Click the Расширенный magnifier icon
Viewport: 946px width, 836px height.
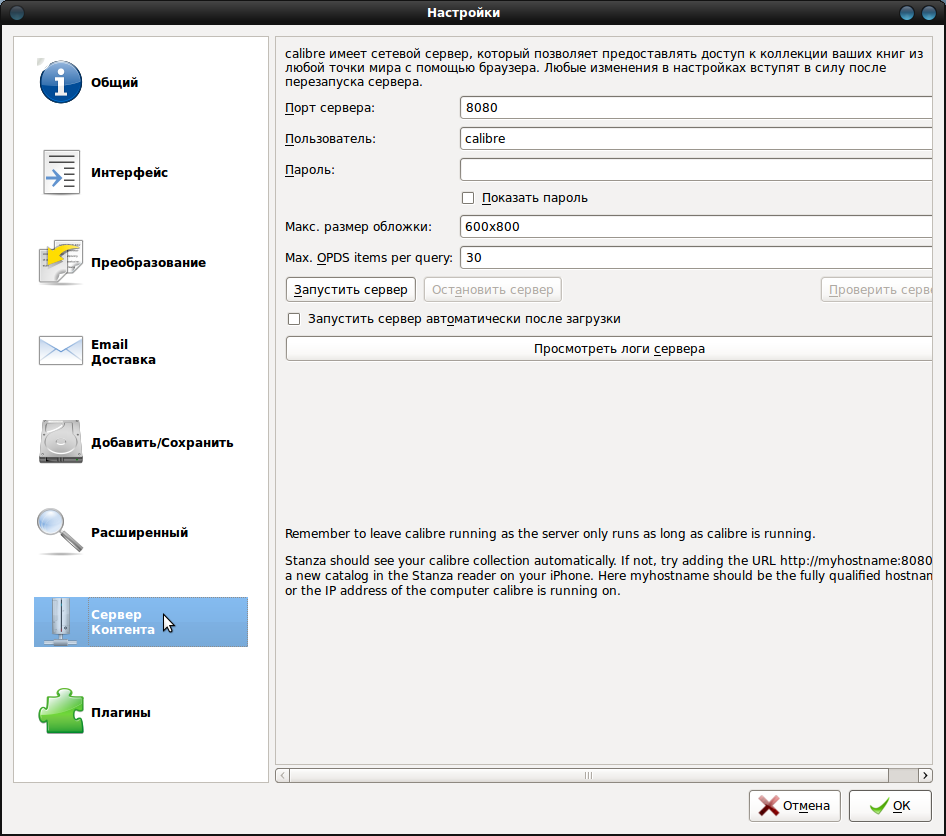(60, 532)
